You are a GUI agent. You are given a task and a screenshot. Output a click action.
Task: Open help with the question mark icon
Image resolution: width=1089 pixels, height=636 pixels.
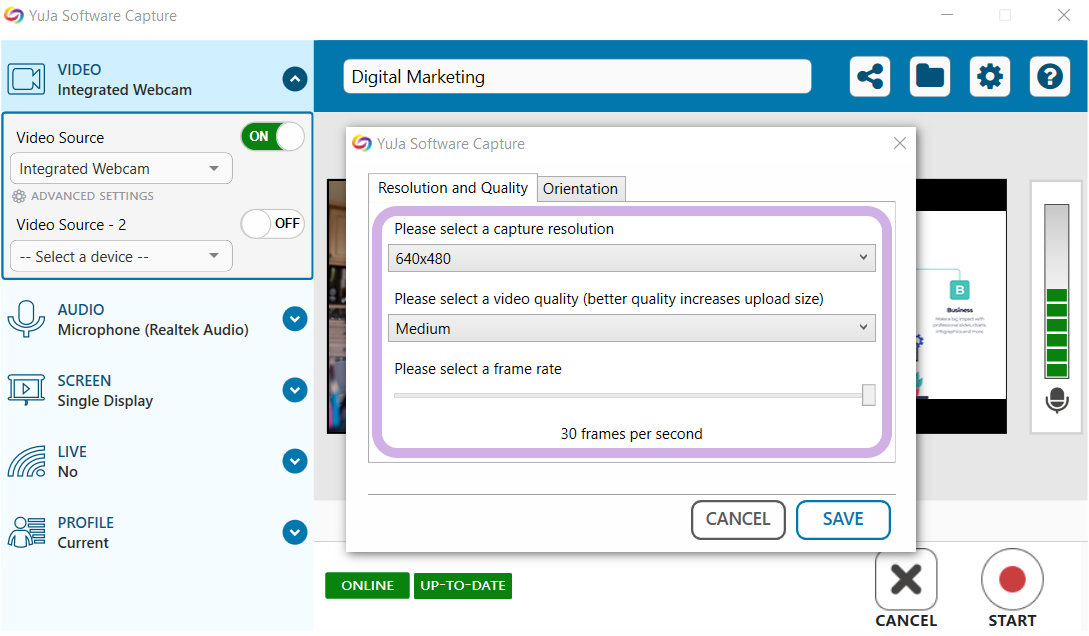click(x=1049, y=76)
